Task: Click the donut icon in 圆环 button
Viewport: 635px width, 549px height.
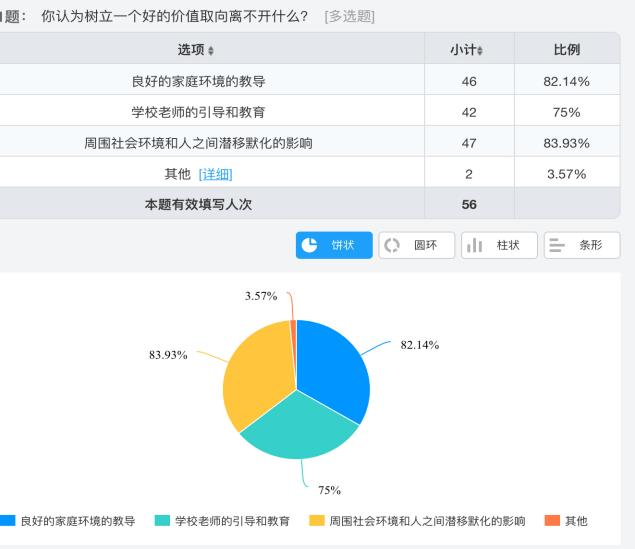Action: click(x=392, y=245)
